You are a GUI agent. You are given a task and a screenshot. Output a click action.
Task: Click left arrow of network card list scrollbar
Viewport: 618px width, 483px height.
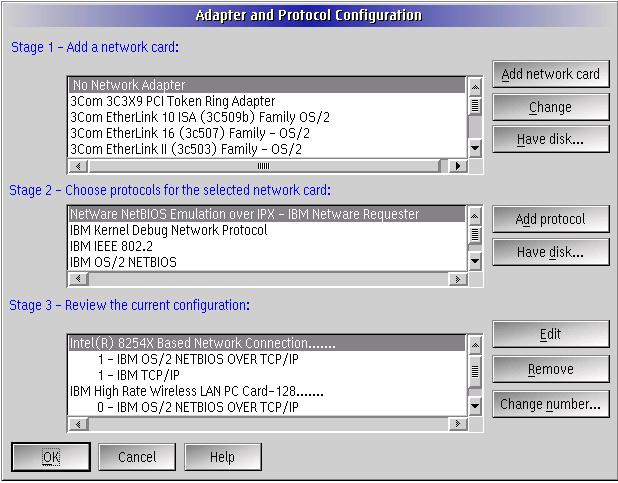pos(78,166)
